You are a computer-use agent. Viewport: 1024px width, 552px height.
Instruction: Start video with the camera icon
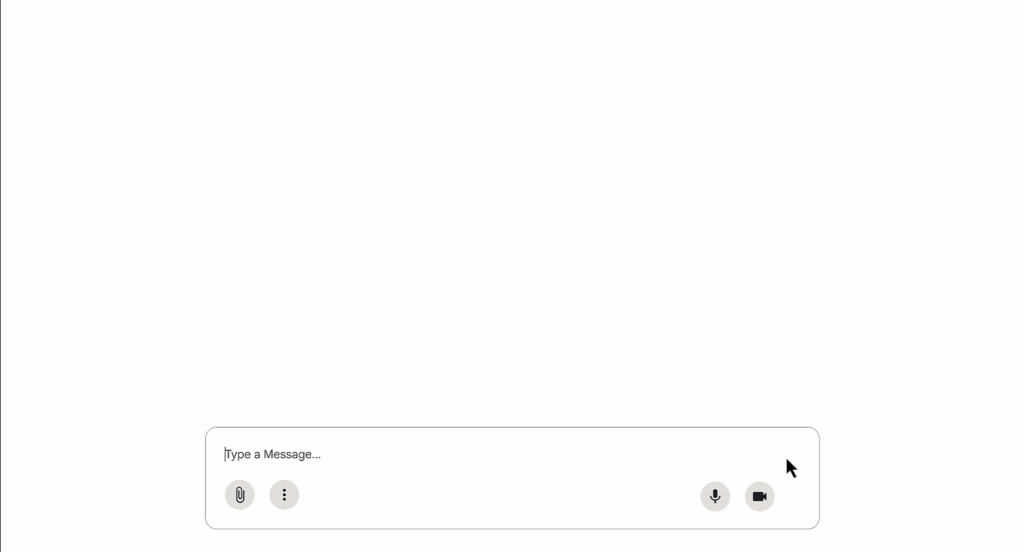point(760,496)
